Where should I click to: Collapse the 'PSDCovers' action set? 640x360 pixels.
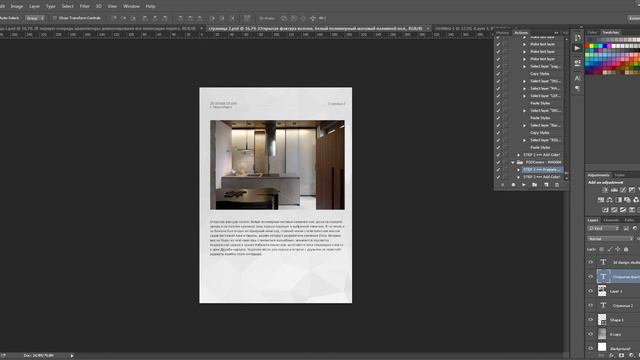pos(513,162)
